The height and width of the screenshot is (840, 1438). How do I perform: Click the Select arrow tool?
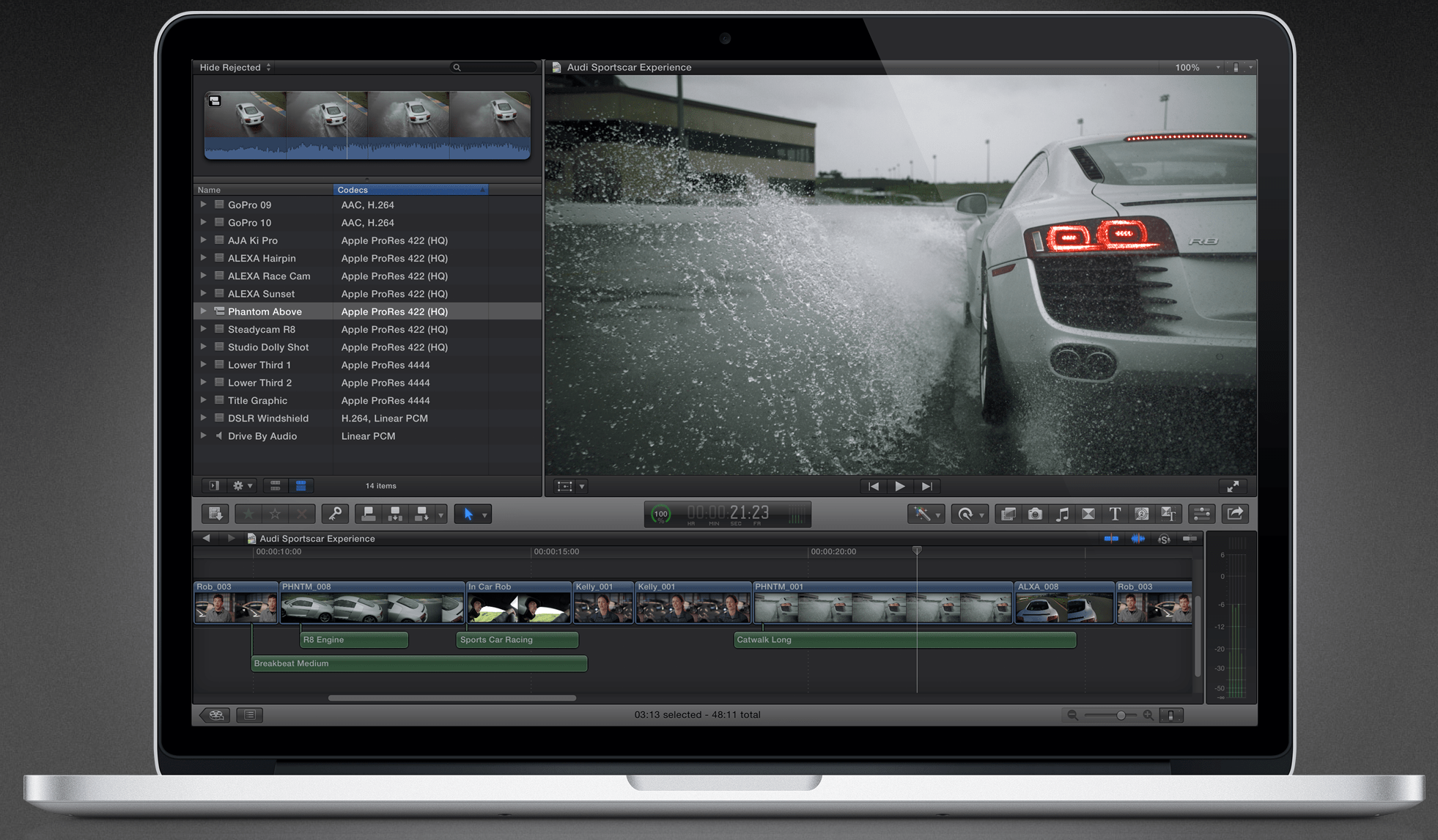coord(468,514)
